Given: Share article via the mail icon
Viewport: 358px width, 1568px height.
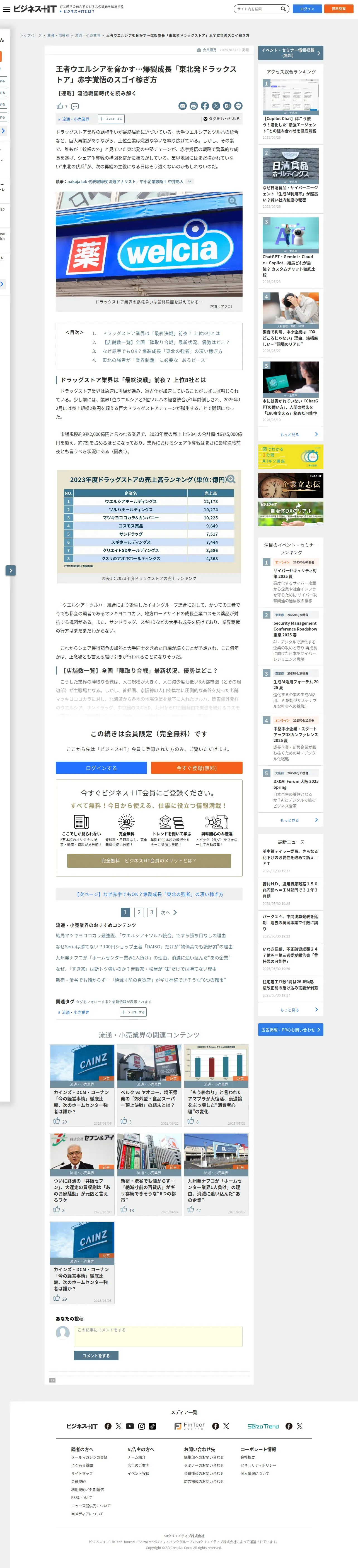Looking at the screenshot, I should click(182, 106).
